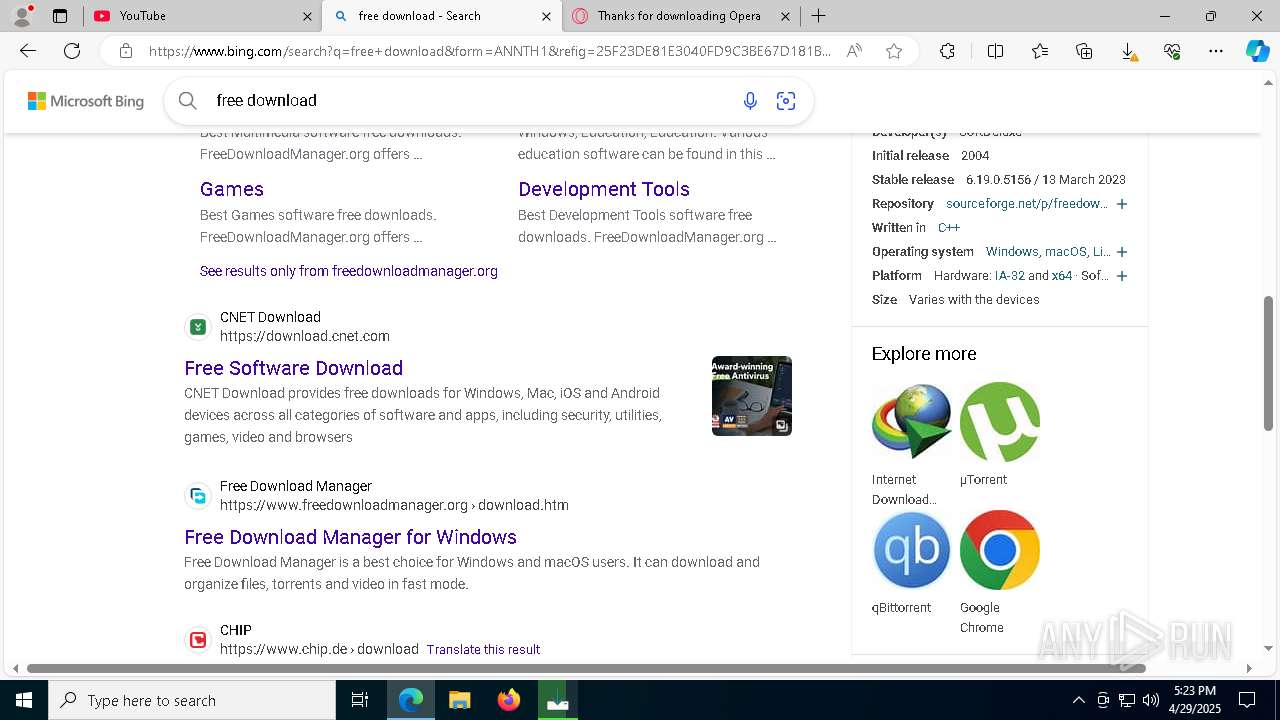Open Free Software Download result
Screen dimensions: 1280x720
point(294,368)
